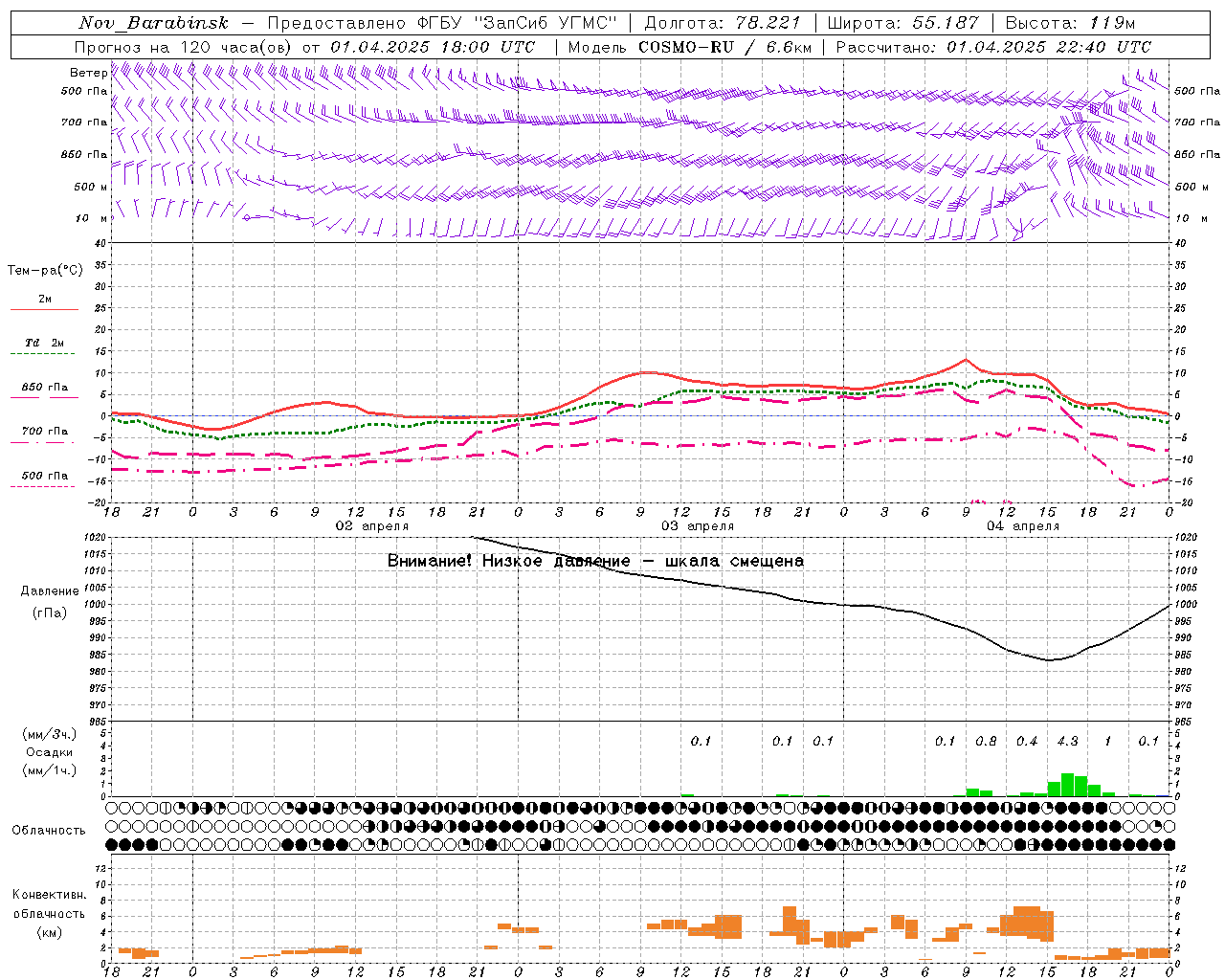Click the Тем-ра(°C) axis label
Viewport: 1225px width, 980px height.
[x=45, y=271]
